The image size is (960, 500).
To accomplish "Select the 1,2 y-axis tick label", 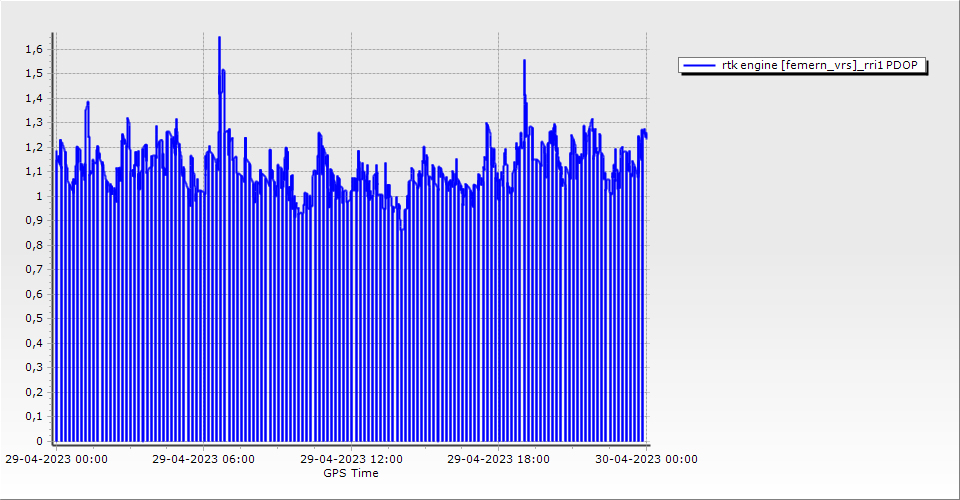I will click(x=34, y=147).
